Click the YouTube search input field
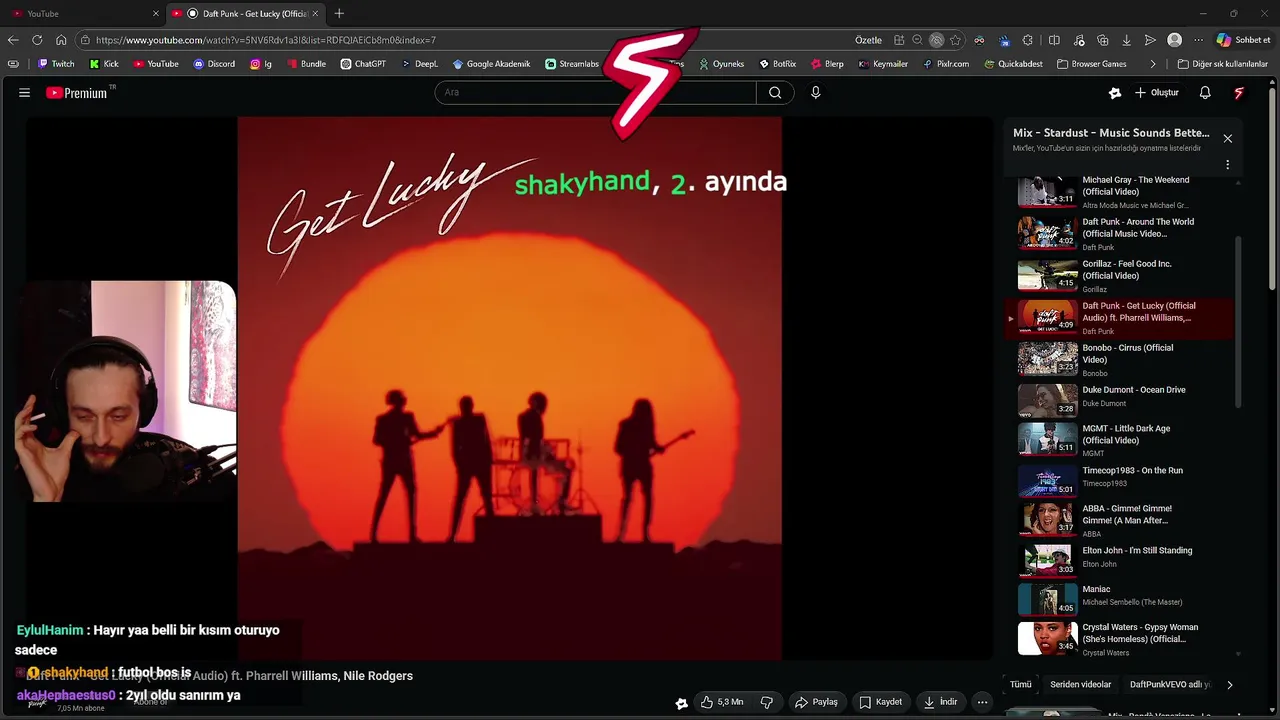 point(595,92)
